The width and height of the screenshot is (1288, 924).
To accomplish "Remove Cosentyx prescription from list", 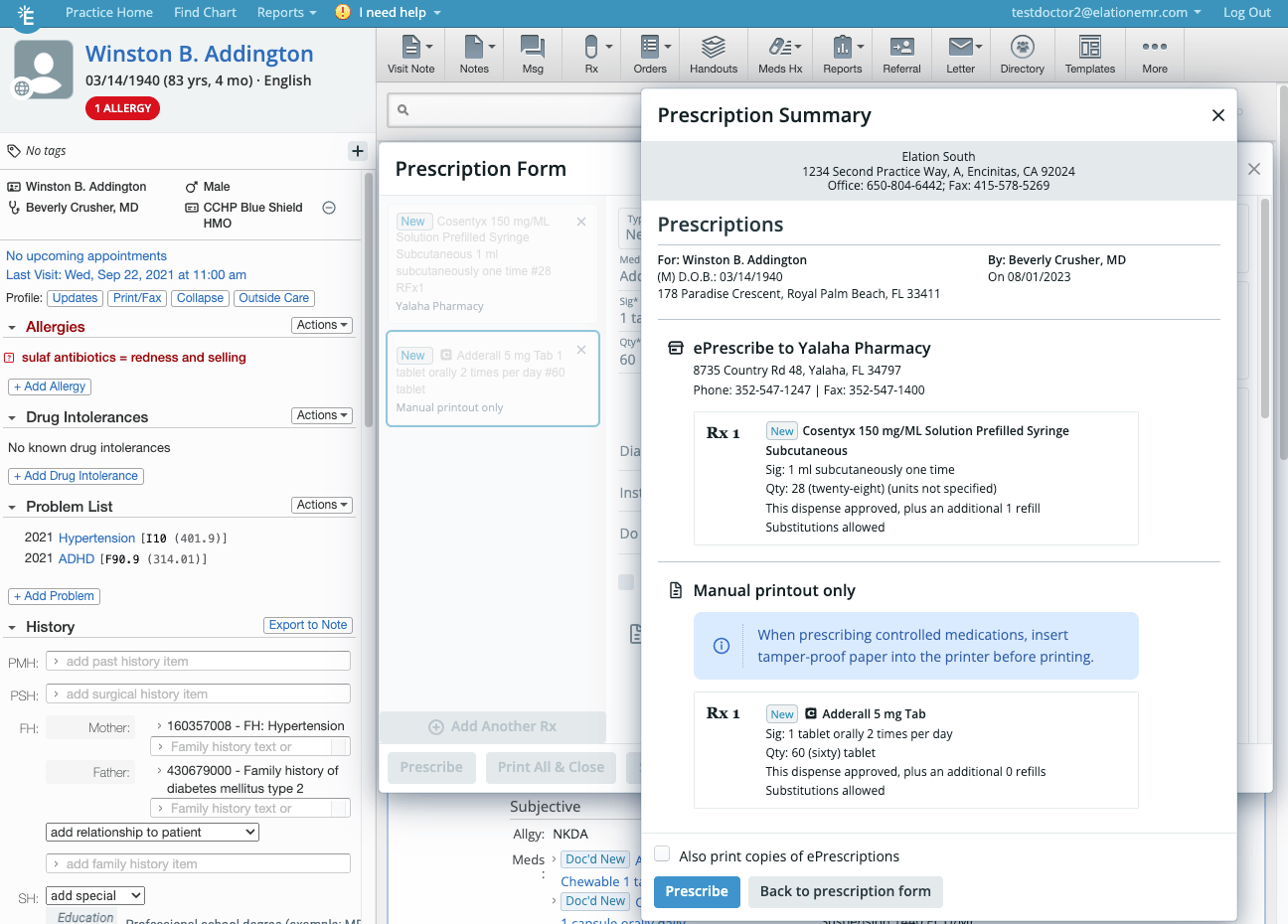I will tap(581, 222).
